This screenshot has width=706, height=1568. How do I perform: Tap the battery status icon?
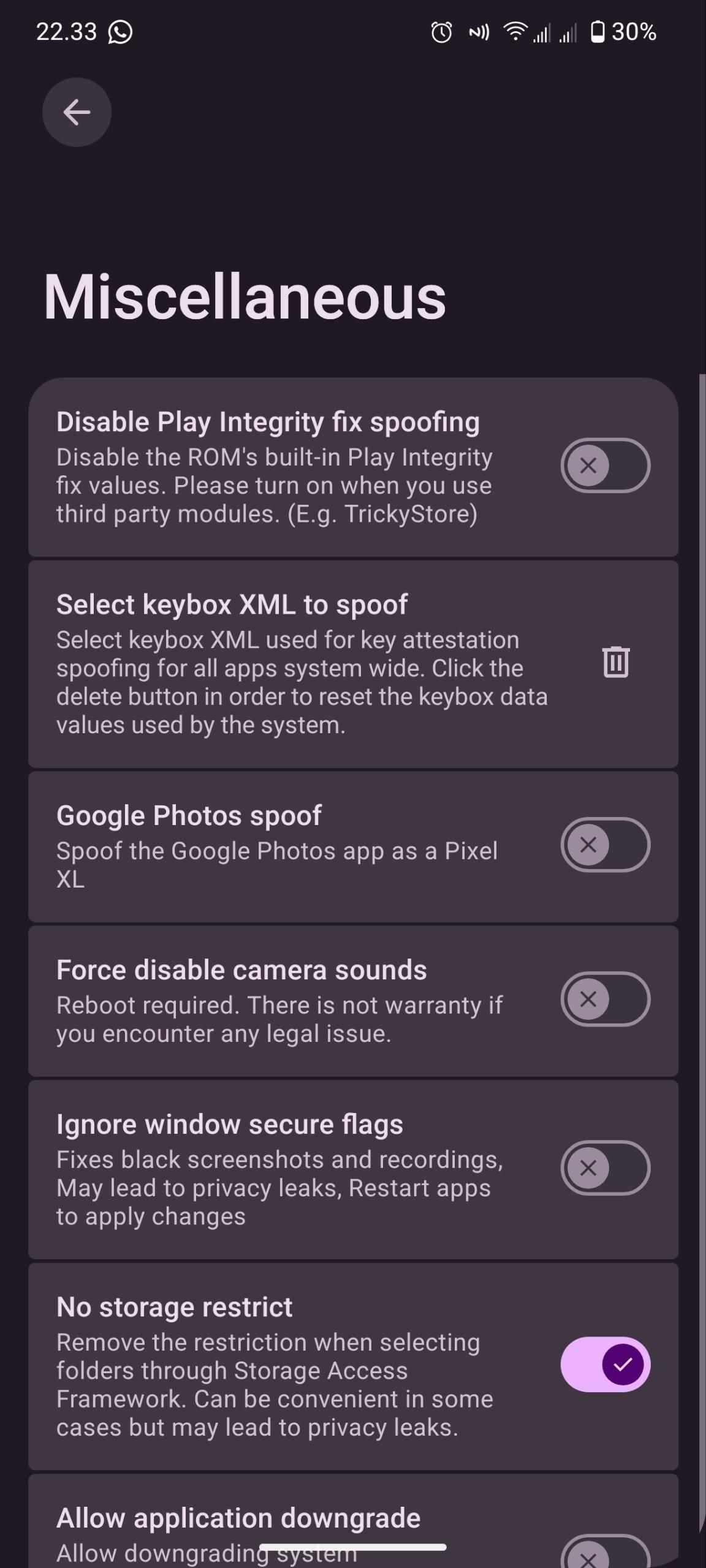(597, 32)
